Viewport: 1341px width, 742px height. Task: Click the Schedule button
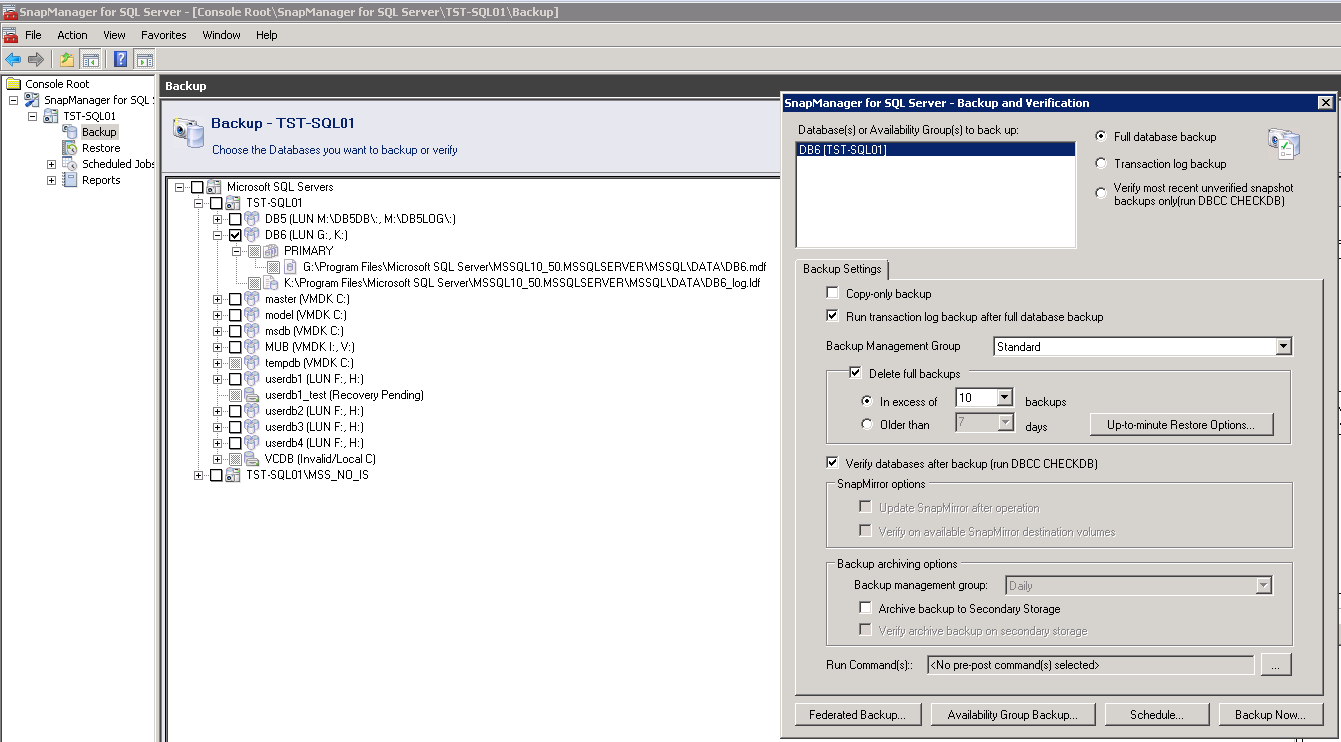click(x=1157, y=715)
